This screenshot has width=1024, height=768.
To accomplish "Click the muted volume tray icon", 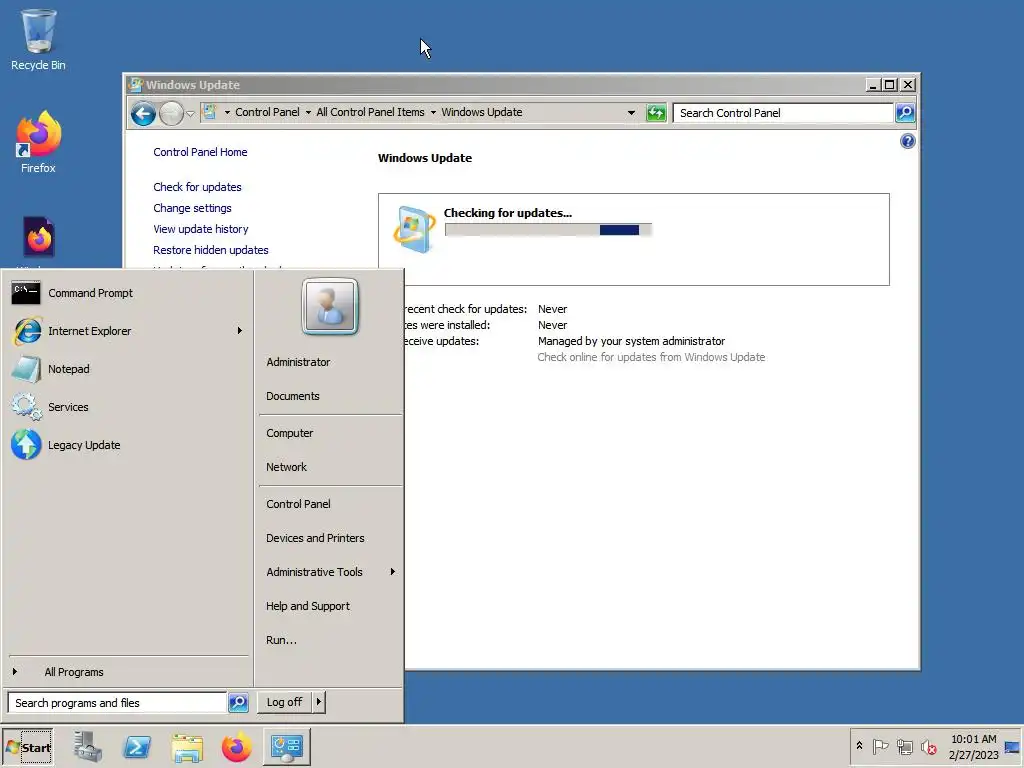I will tap(928, 746).
